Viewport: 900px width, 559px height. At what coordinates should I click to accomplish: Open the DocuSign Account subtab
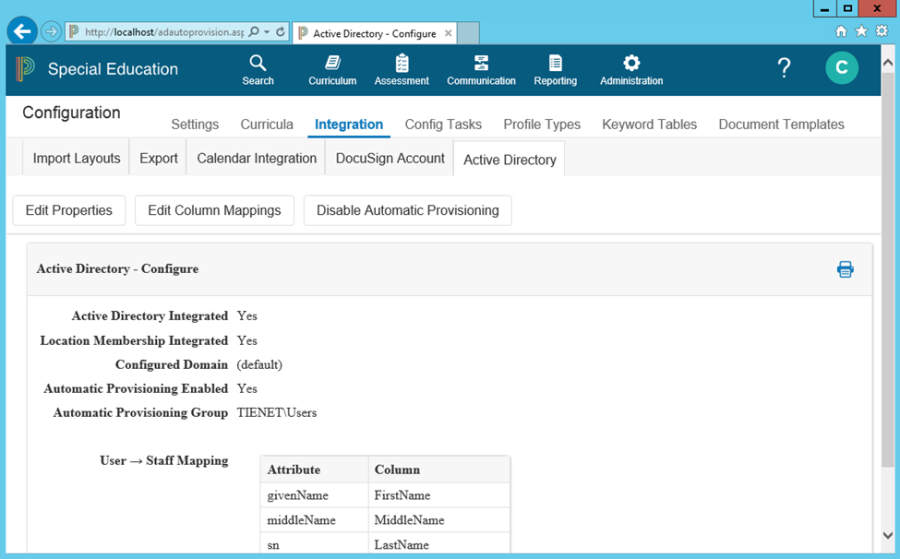coord(390,158)
